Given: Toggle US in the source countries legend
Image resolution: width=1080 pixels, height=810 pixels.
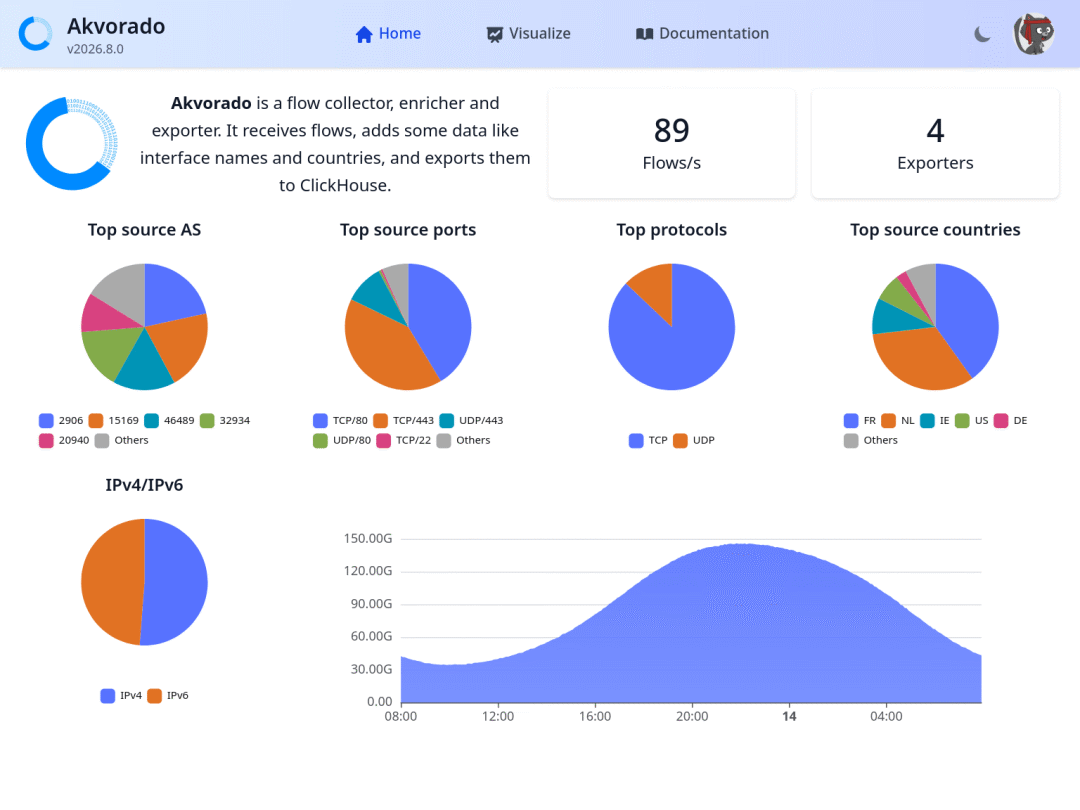Looking at the screenshot, I should (x=972, y=420).
